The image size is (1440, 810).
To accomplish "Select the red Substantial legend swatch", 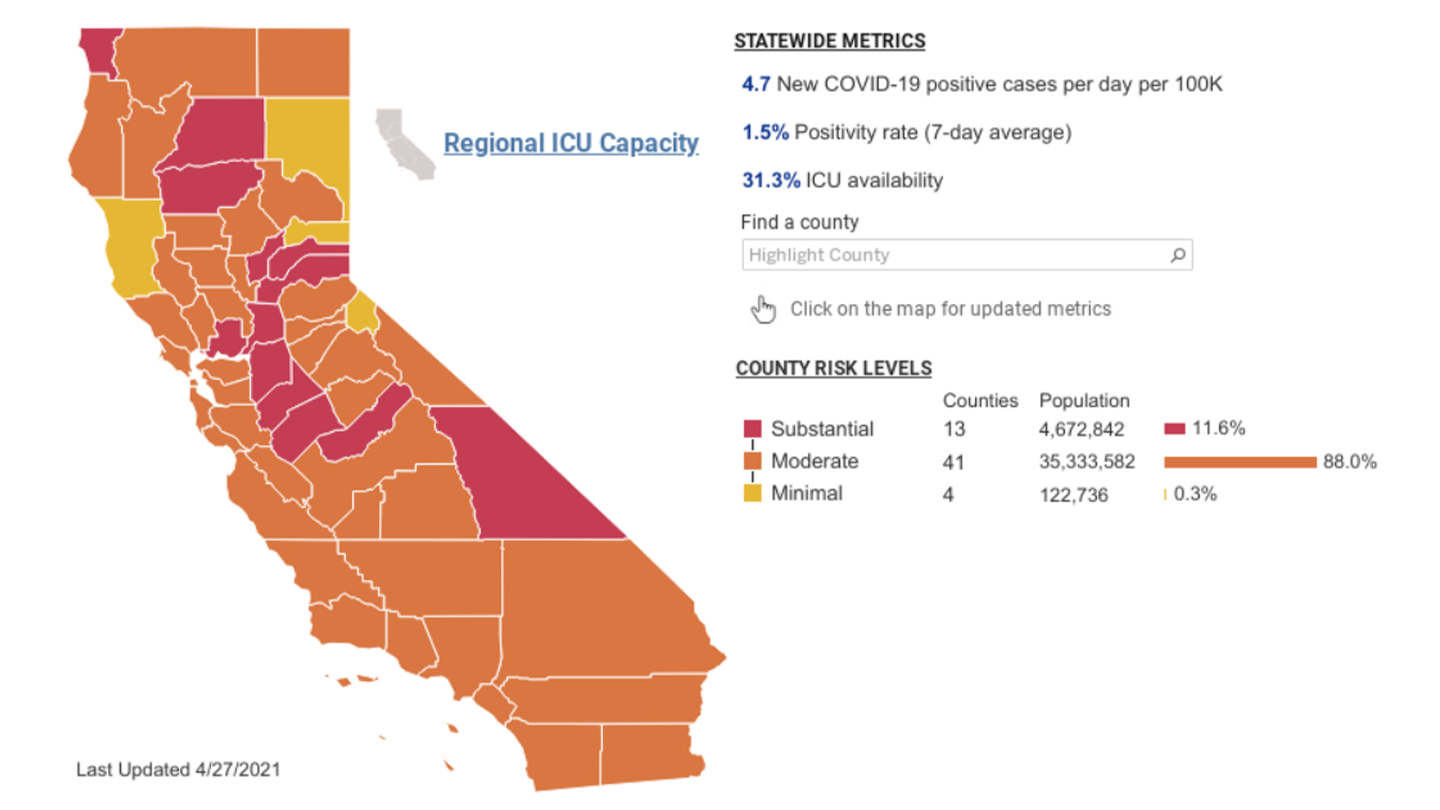I will [x=752, y=429].
